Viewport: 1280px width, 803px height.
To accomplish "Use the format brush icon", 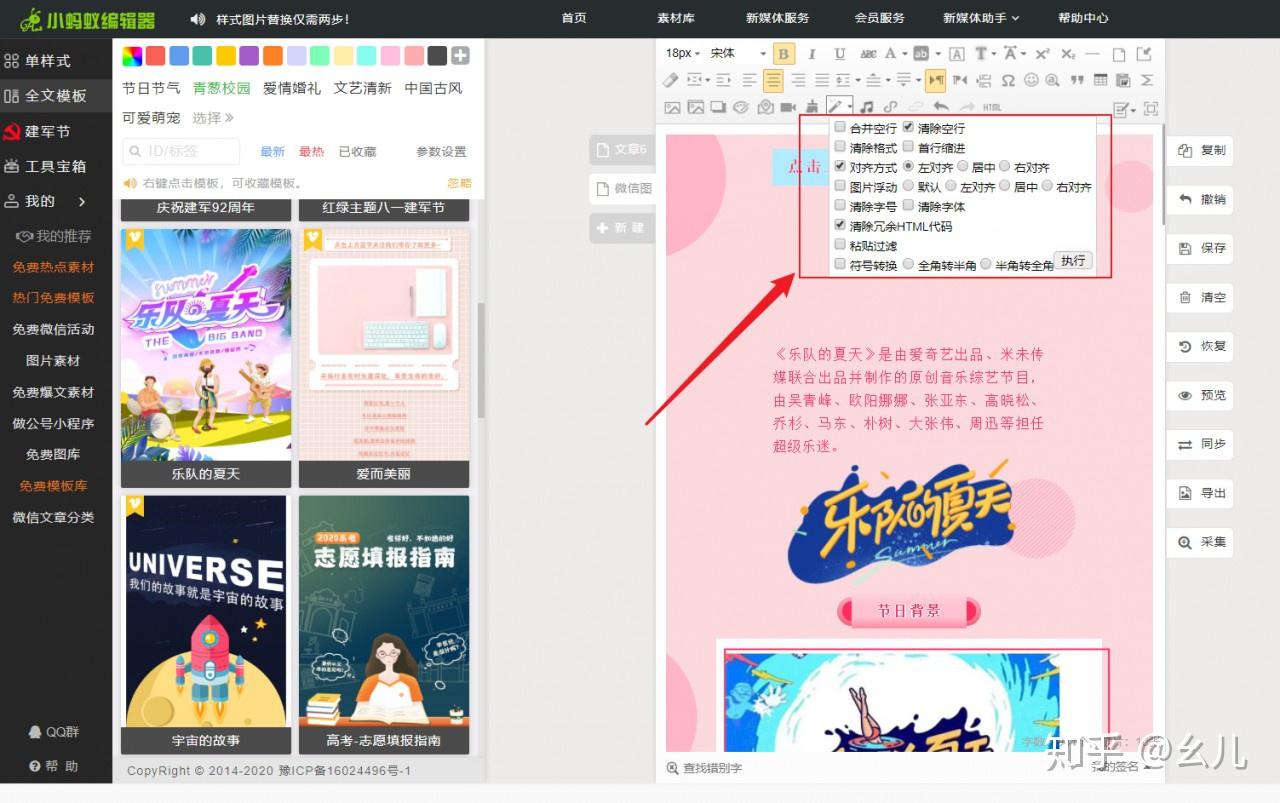I will pyautogui.click(x=811, y=107).
